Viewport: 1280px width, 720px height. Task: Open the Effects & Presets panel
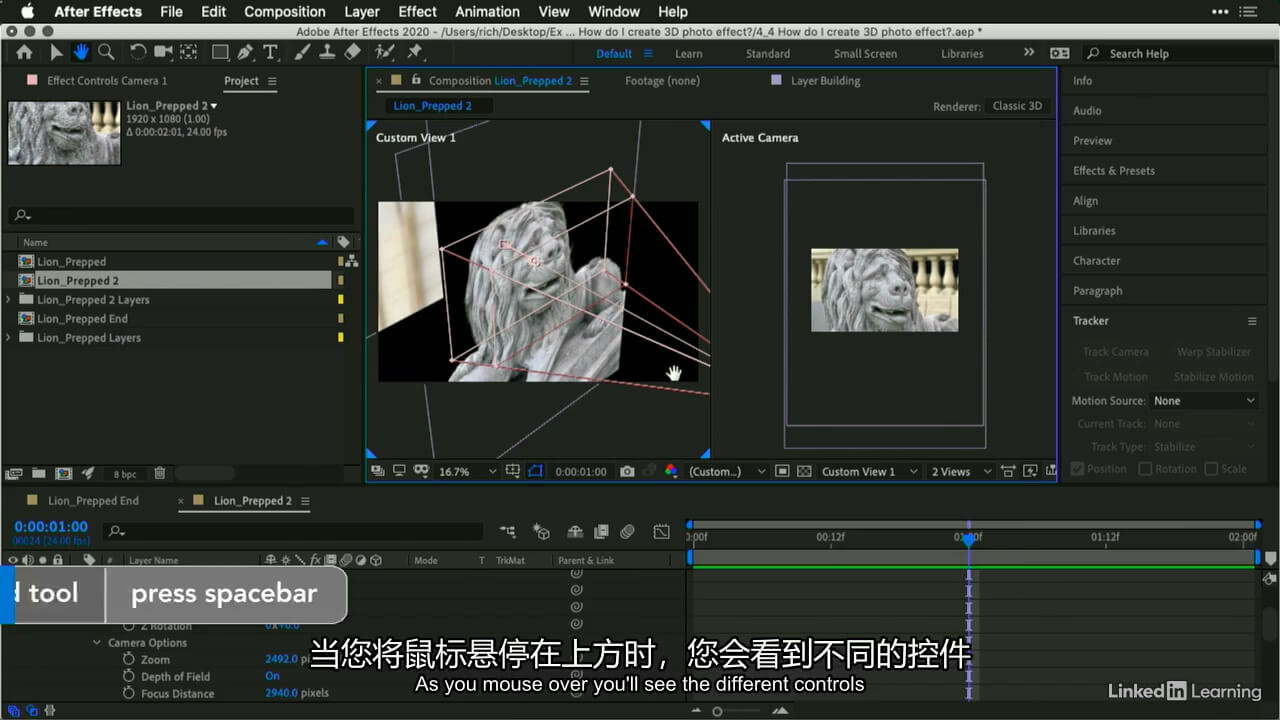coord(1114,171)
